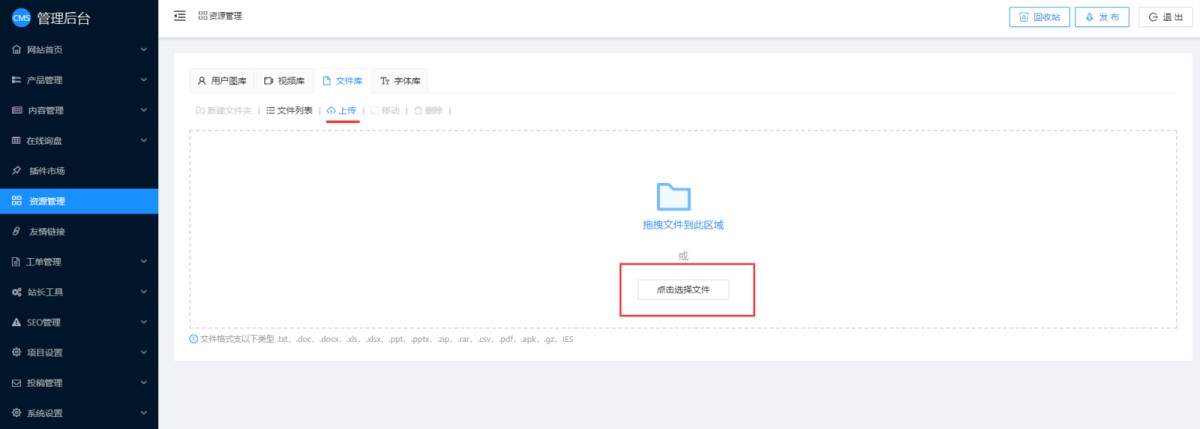Click the cloud upload icon next to 上传
This screenshot has width=1200, height=429.
pyautogui.click(x=332, y=110)
